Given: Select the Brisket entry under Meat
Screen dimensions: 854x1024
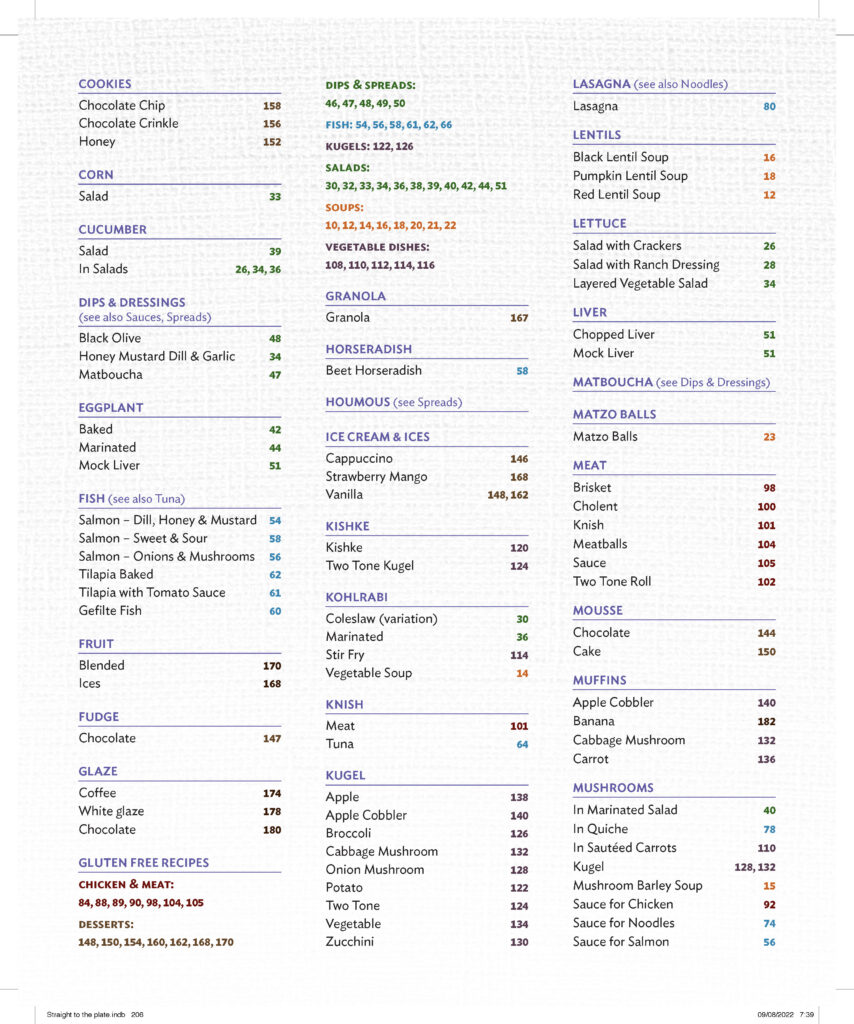Looking at the screenshot, I should coord(592,487).
